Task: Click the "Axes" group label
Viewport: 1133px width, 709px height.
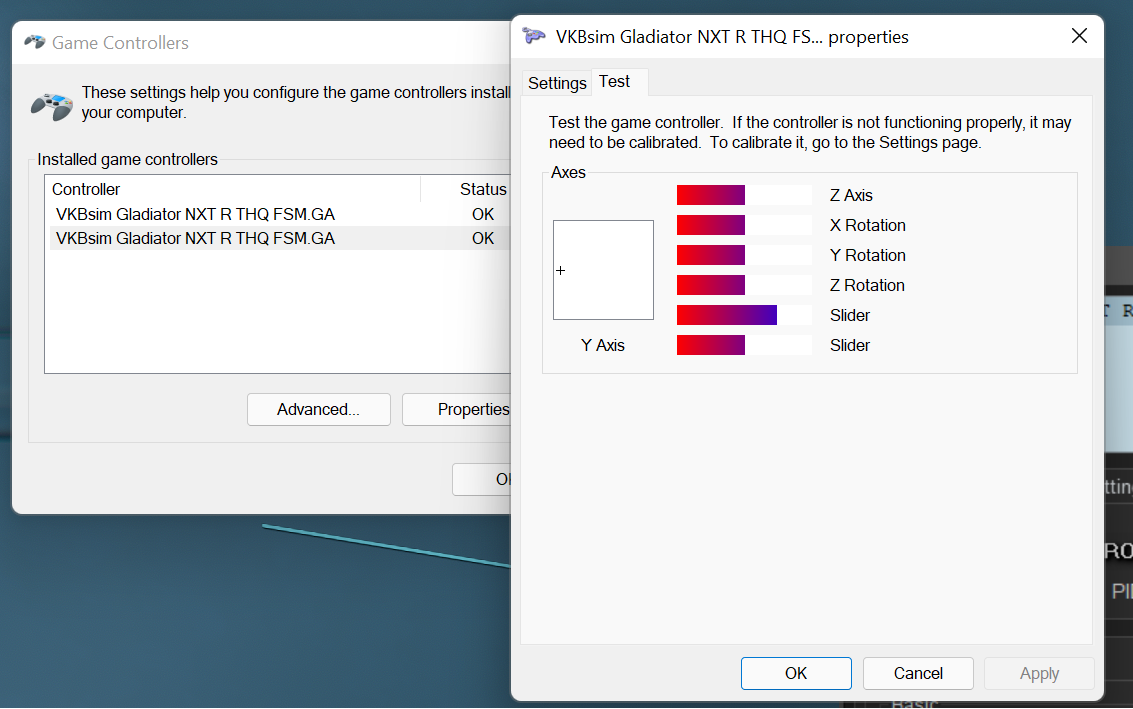Action: 568,173
